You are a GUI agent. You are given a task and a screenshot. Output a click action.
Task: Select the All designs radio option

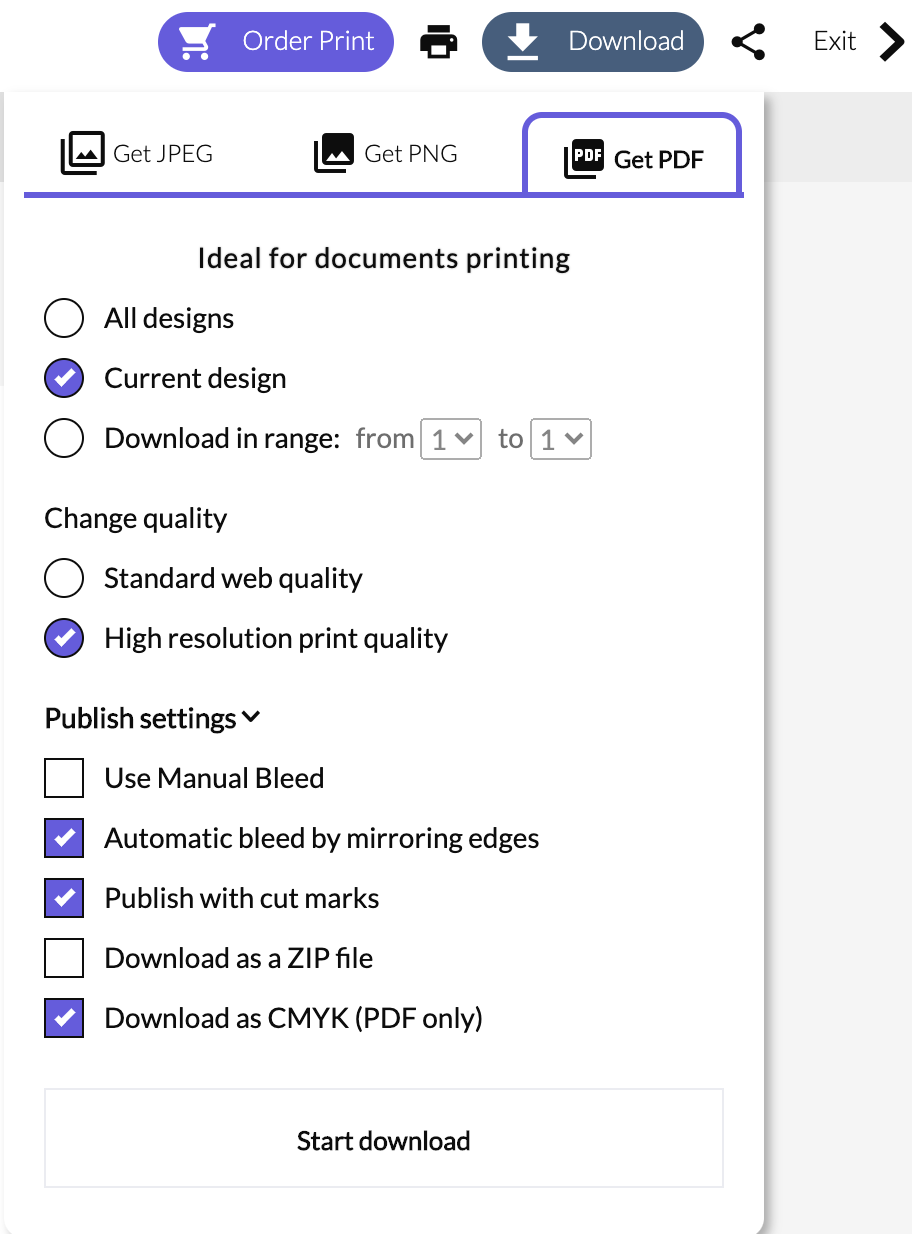click(x=64, y=319)
